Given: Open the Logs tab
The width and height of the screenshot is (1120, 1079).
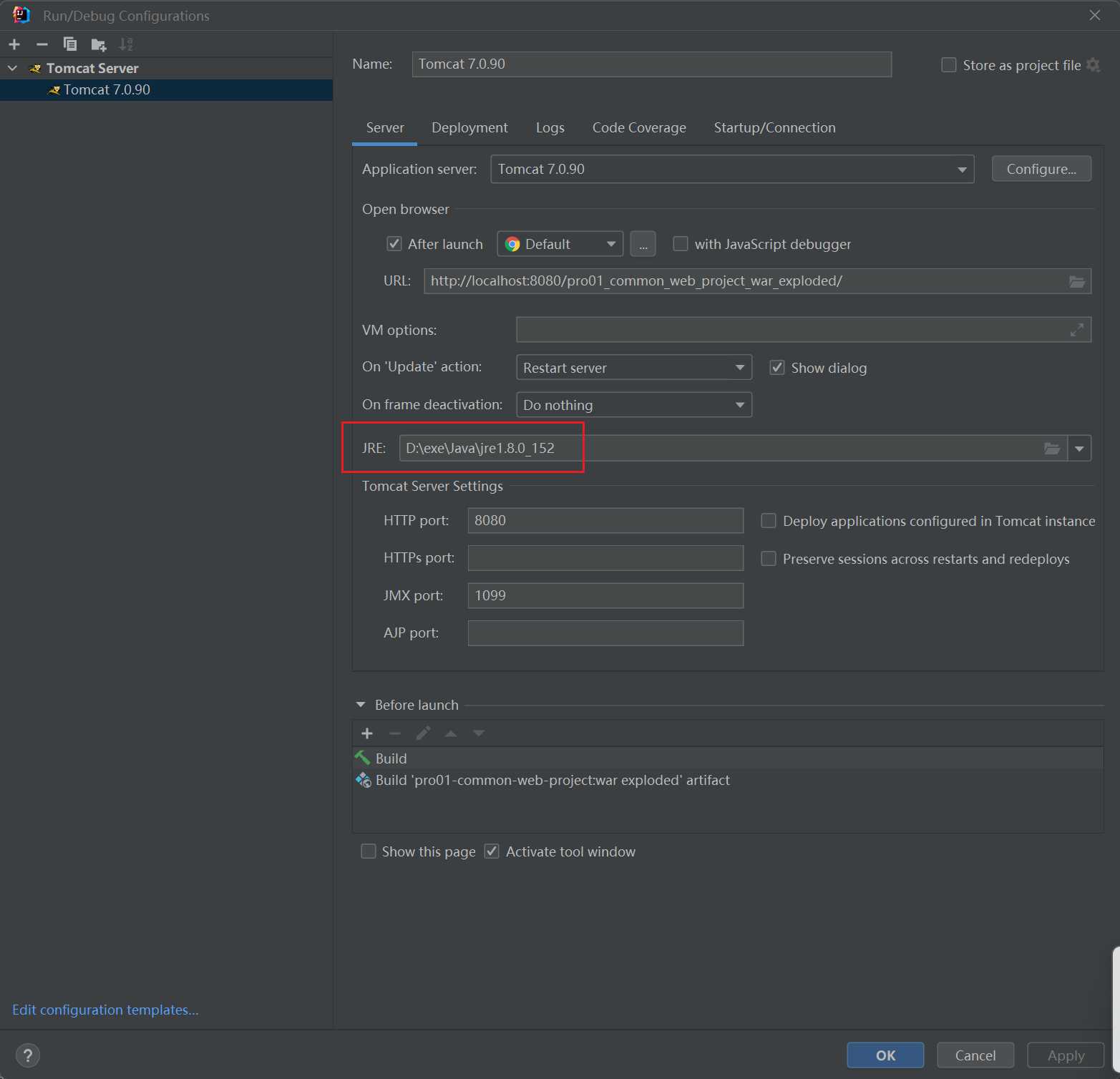Looking at the screenshot, I should pos(550,127).
